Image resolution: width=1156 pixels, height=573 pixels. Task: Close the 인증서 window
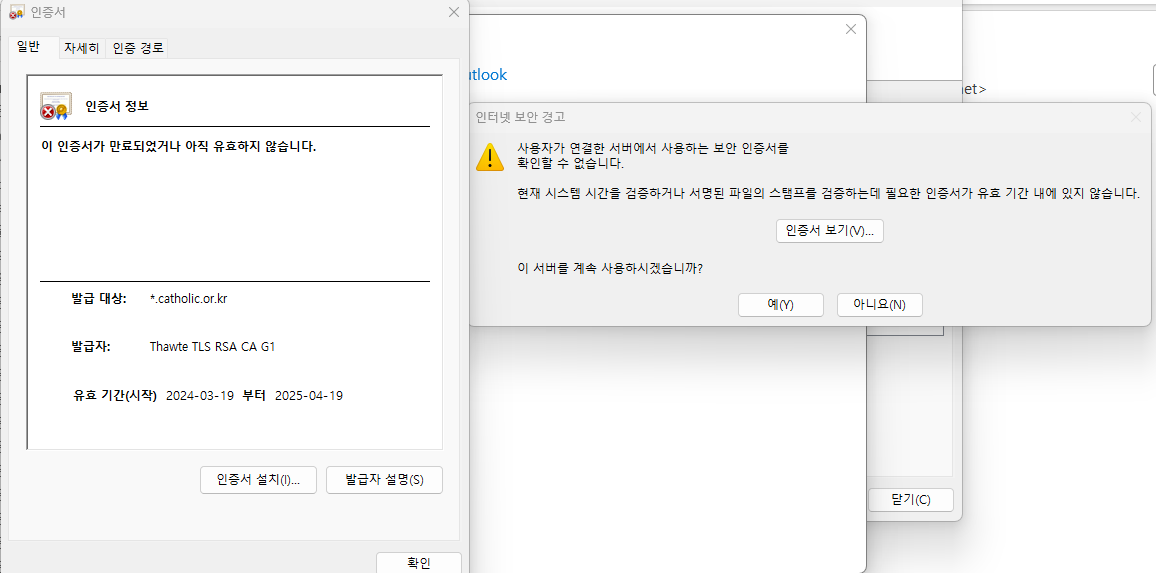454,13
